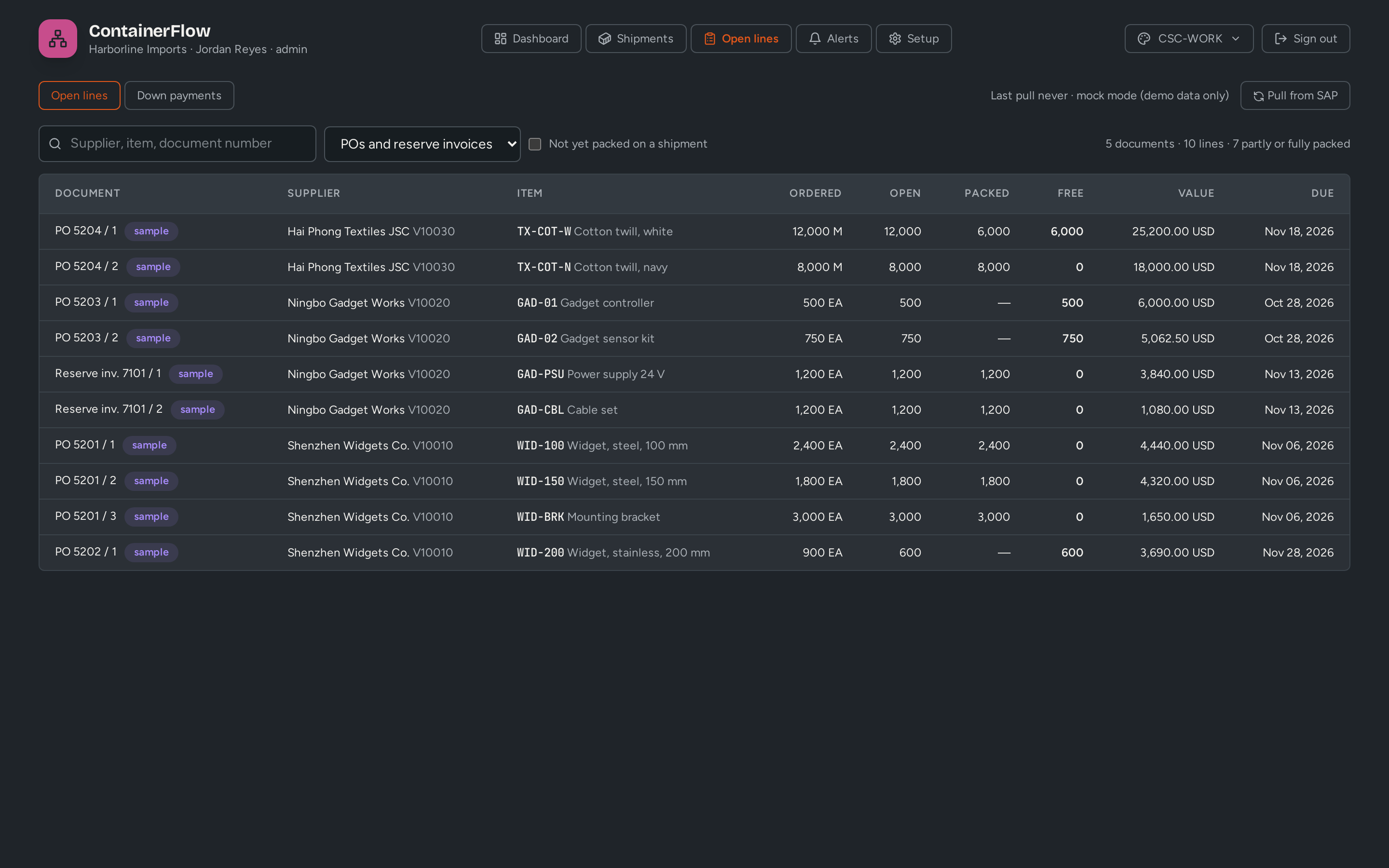Image resolution: width=1389 pixels, height=868 pixels.
Task: Switch to the Down payments tab
Action: coord(179,95)
